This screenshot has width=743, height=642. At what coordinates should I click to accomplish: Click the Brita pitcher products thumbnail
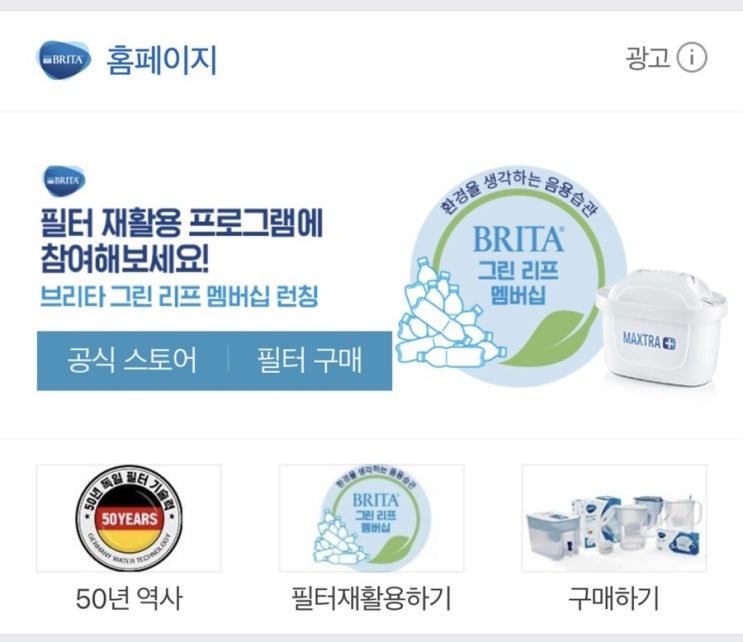tap(614, 518)
